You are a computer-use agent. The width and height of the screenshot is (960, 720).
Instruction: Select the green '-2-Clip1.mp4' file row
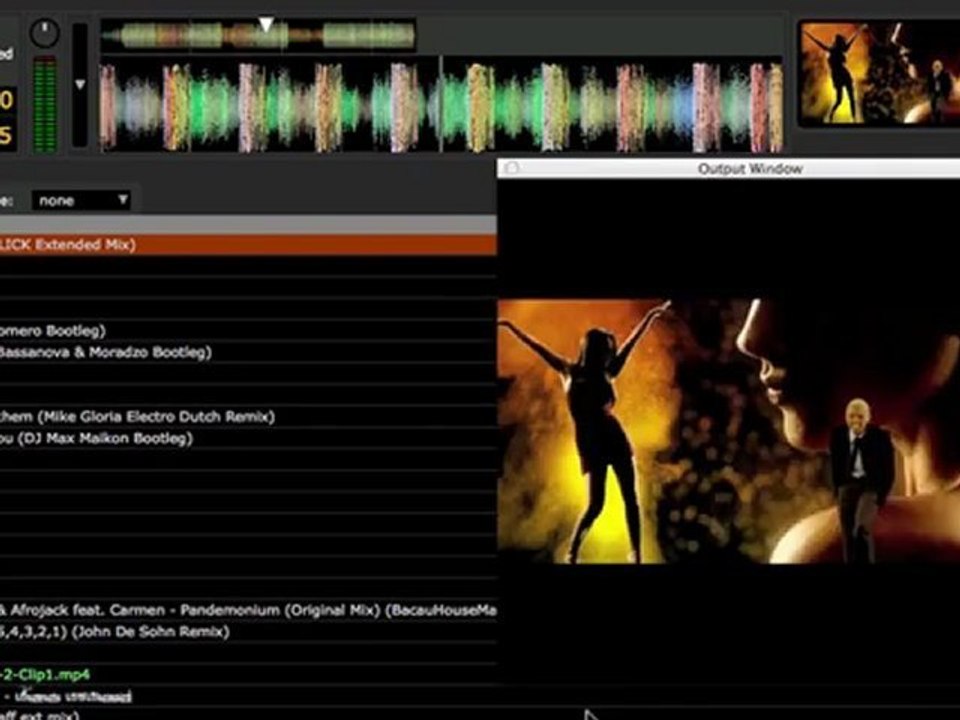coord(248,675)
